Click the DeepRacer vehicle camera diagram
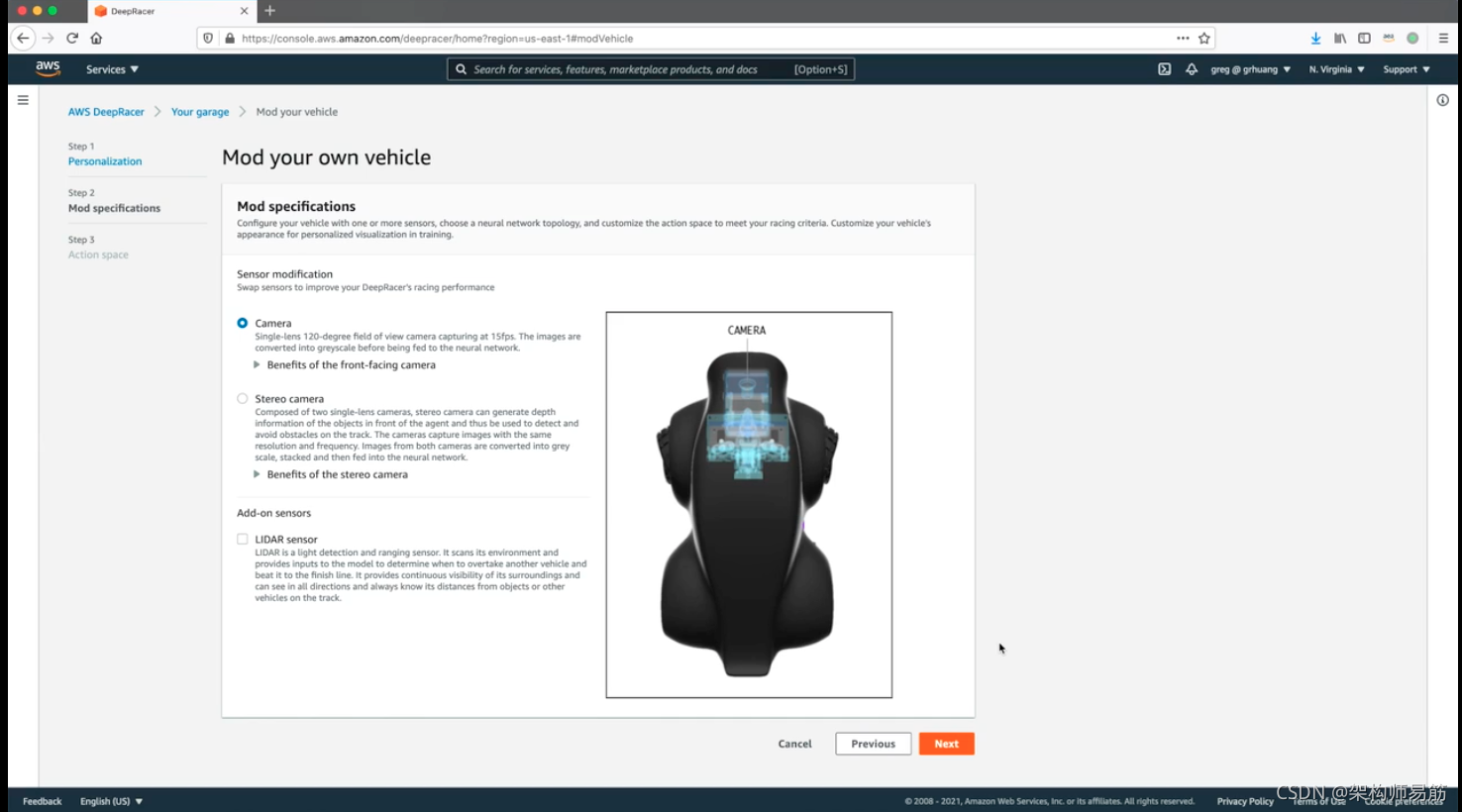 [749, 505]
